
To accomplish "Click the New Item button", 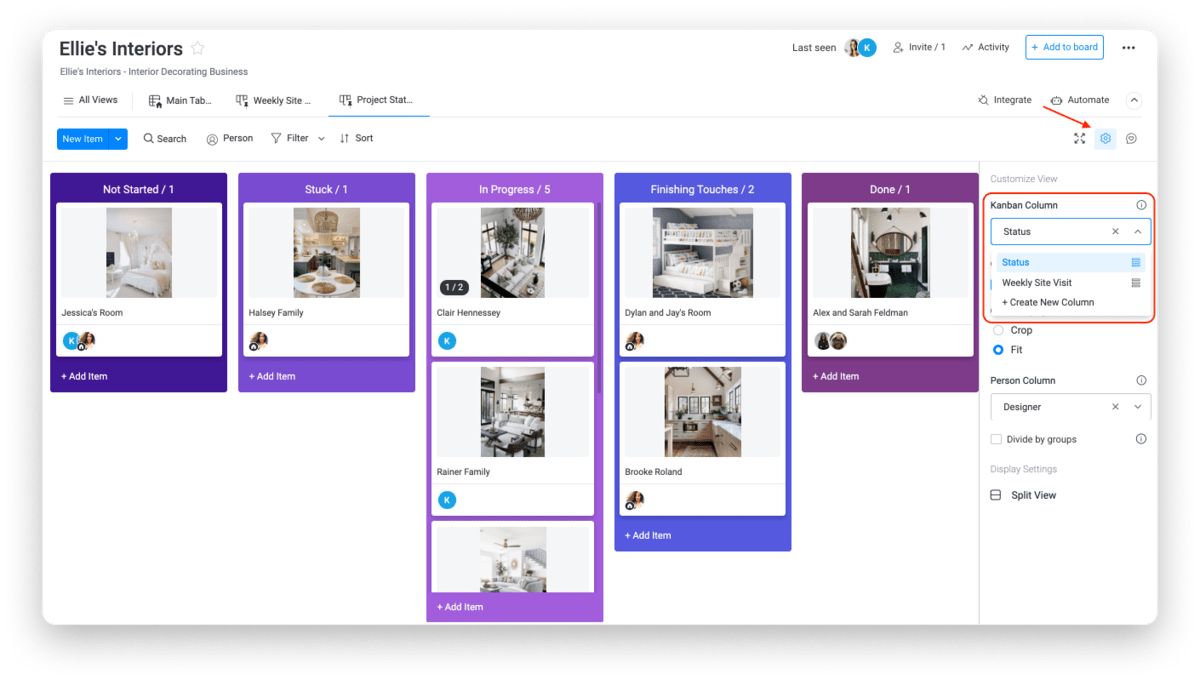I will tap(83, 139).
